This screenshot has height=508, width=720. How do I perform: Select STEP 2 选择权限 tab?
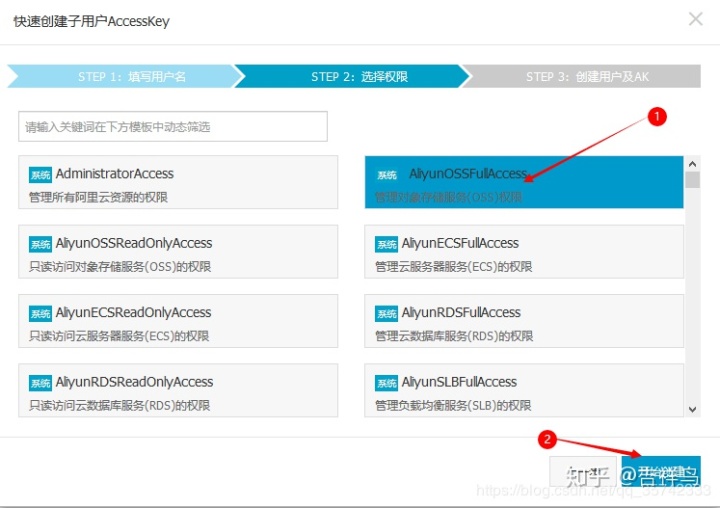click(x=352, y=76)
